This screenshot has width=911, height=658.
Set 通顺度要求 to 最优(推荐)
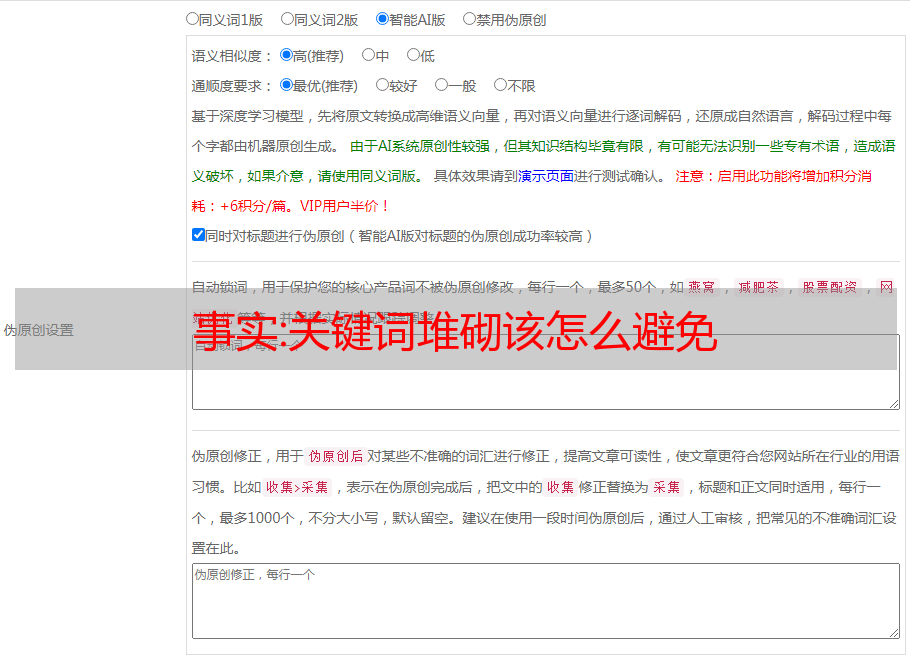286,85
